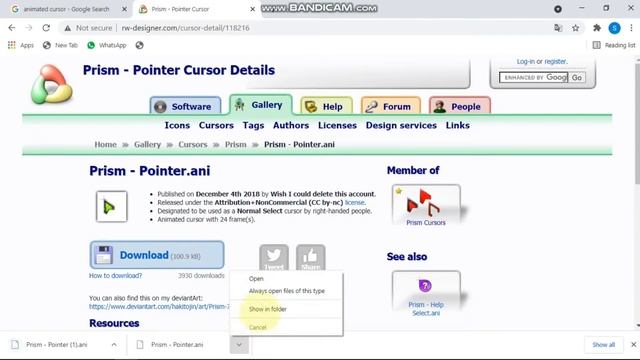Open the Prism - Pointer.ani download file
This screenshot has width=640, height=360.
coord(177,344)
